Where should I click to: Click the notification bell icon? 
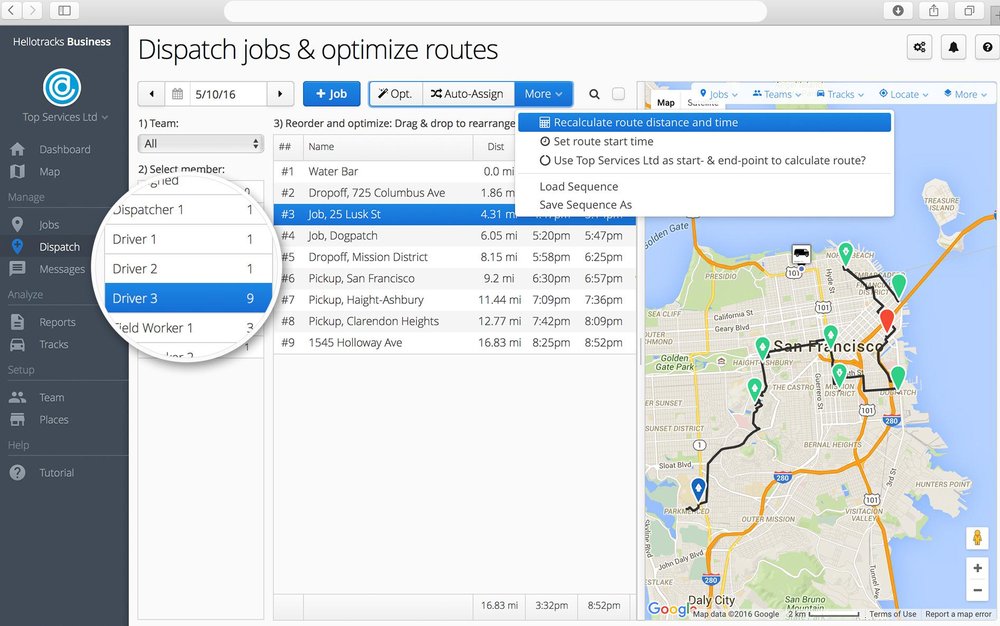953,46
